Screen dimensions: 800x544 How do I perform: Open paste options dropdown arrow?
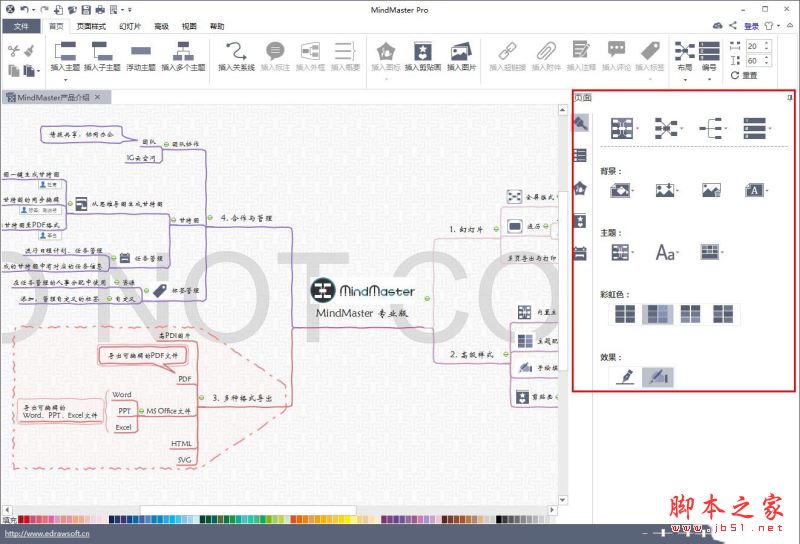[39, 71]
